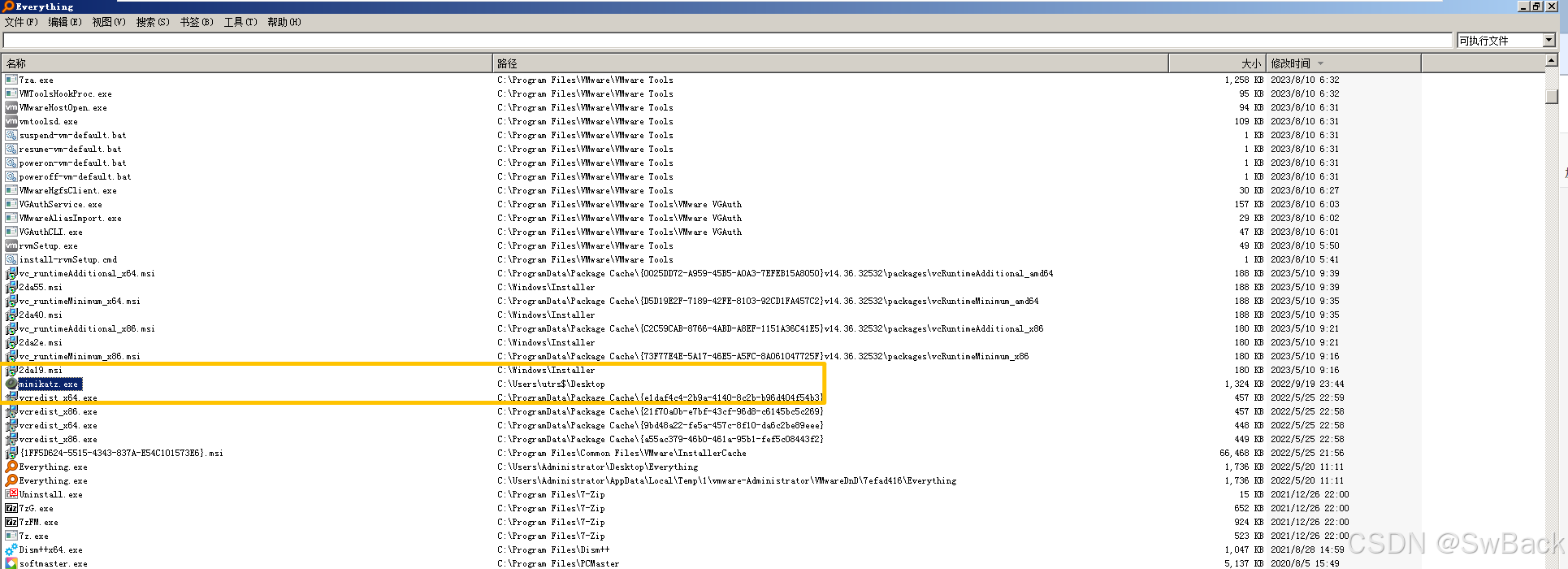
Task: Sort by 路径 column header
Action: pyautogui.click(x=830, y=63)
